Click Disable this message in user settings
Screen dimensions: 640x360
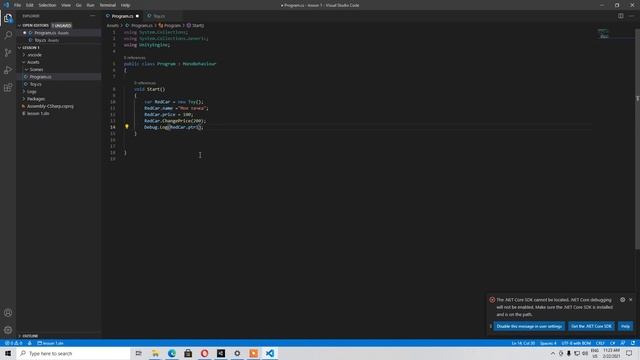[529, 326]
